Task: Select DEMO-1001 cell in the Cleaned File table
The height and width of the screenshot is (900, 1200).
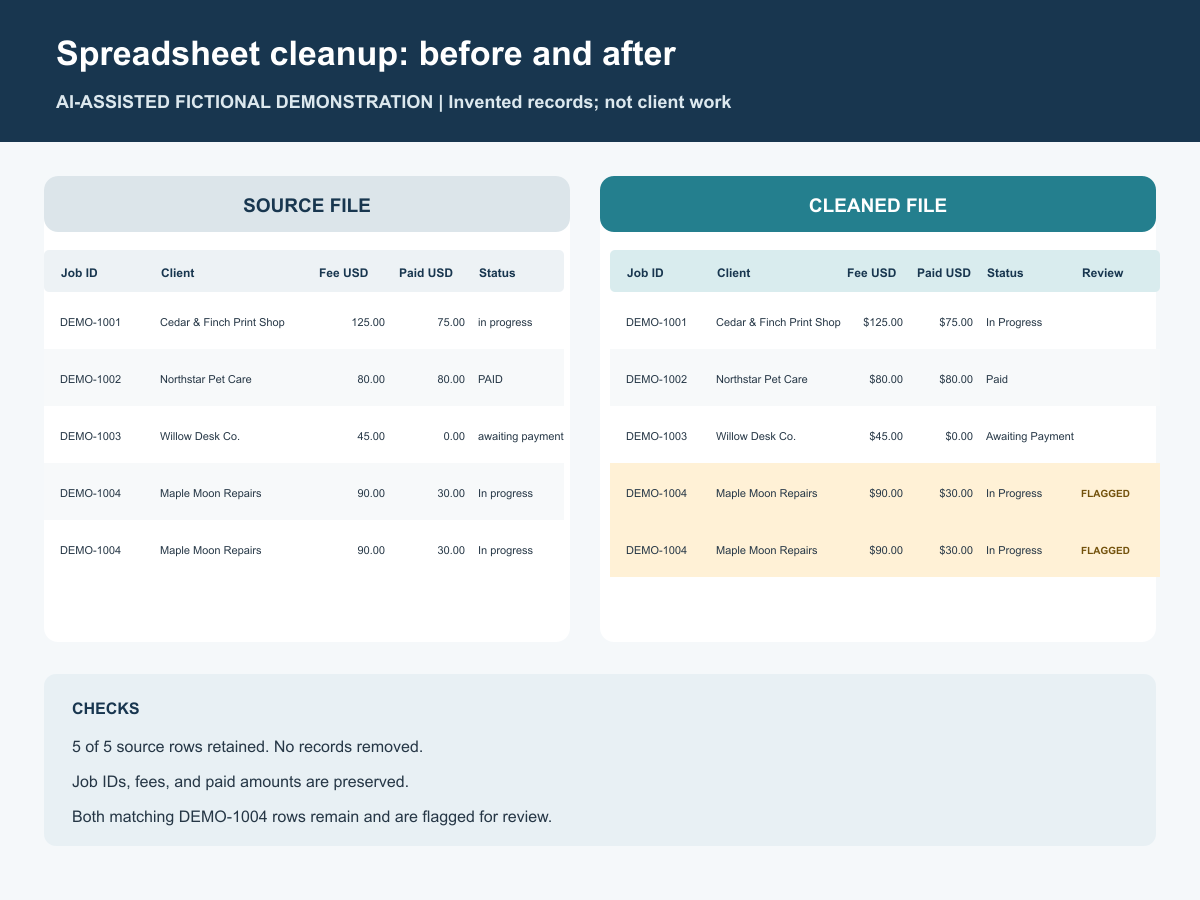Action: [656, 322]
